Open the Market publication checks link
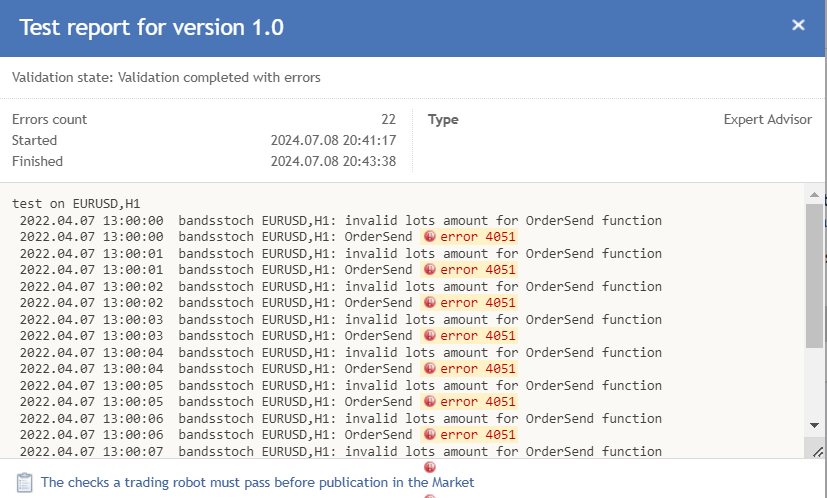Viewport: 827px width, 498px height. 257,482
